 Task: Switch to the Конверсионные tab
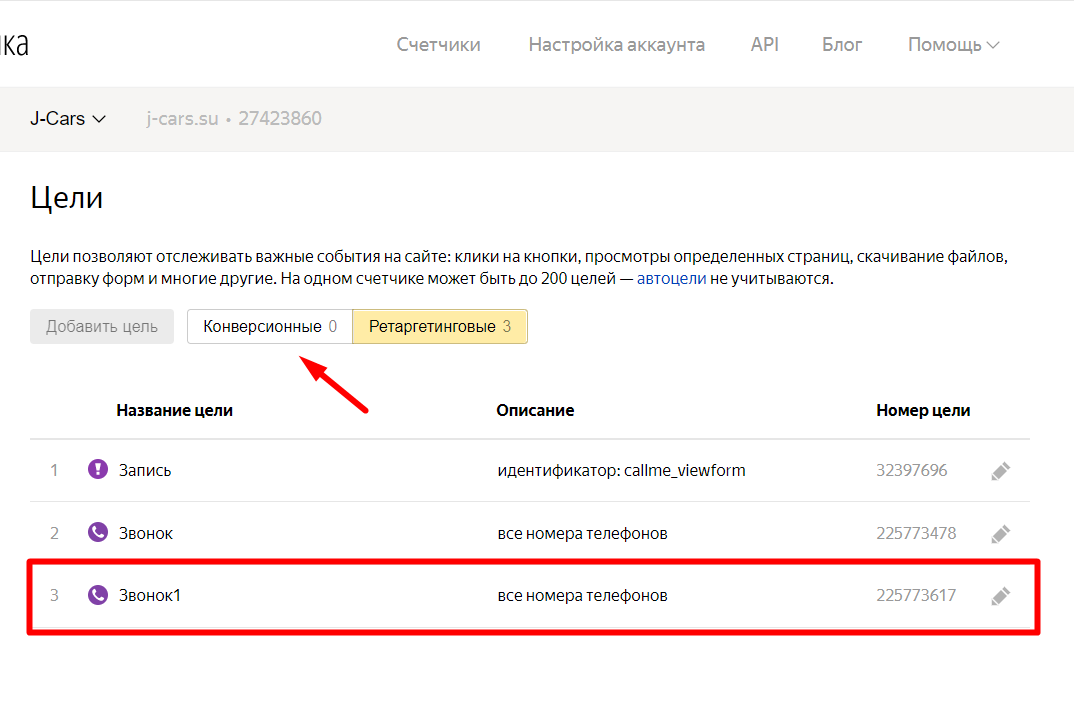click(270, 326)
